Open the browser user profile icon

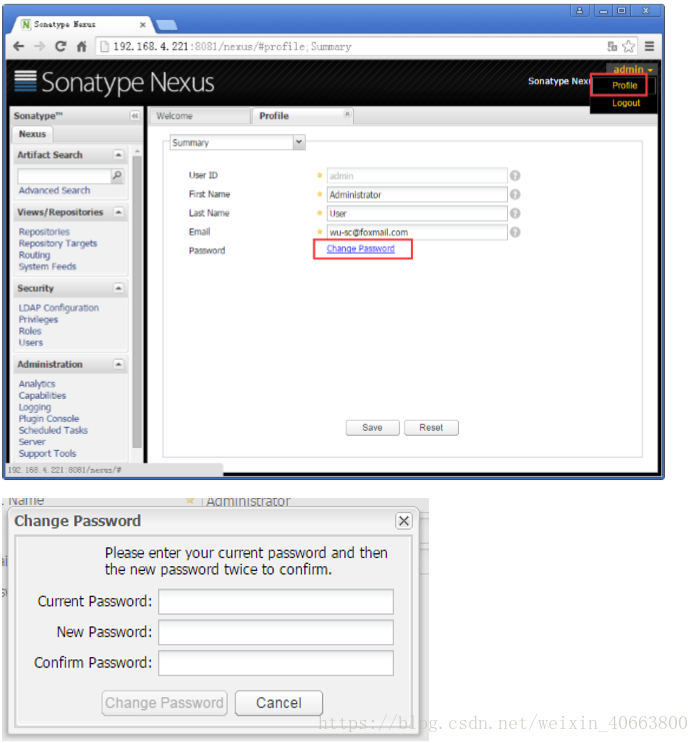coord(580,10)
